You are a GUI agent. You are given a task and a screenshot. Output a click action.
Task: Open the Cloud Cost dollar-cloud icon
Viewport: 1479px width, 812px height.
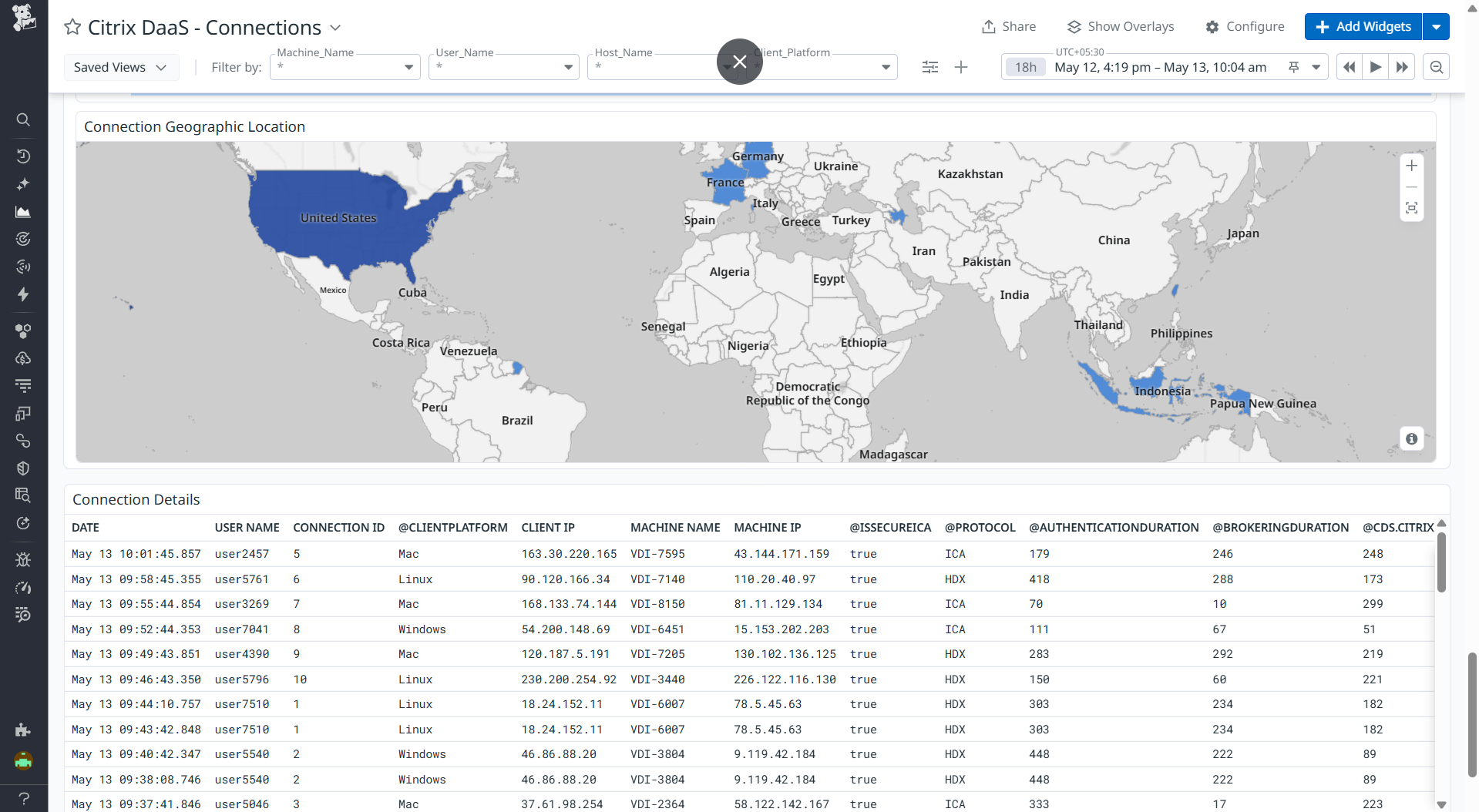pyautogui.click(x=23, y=358)
